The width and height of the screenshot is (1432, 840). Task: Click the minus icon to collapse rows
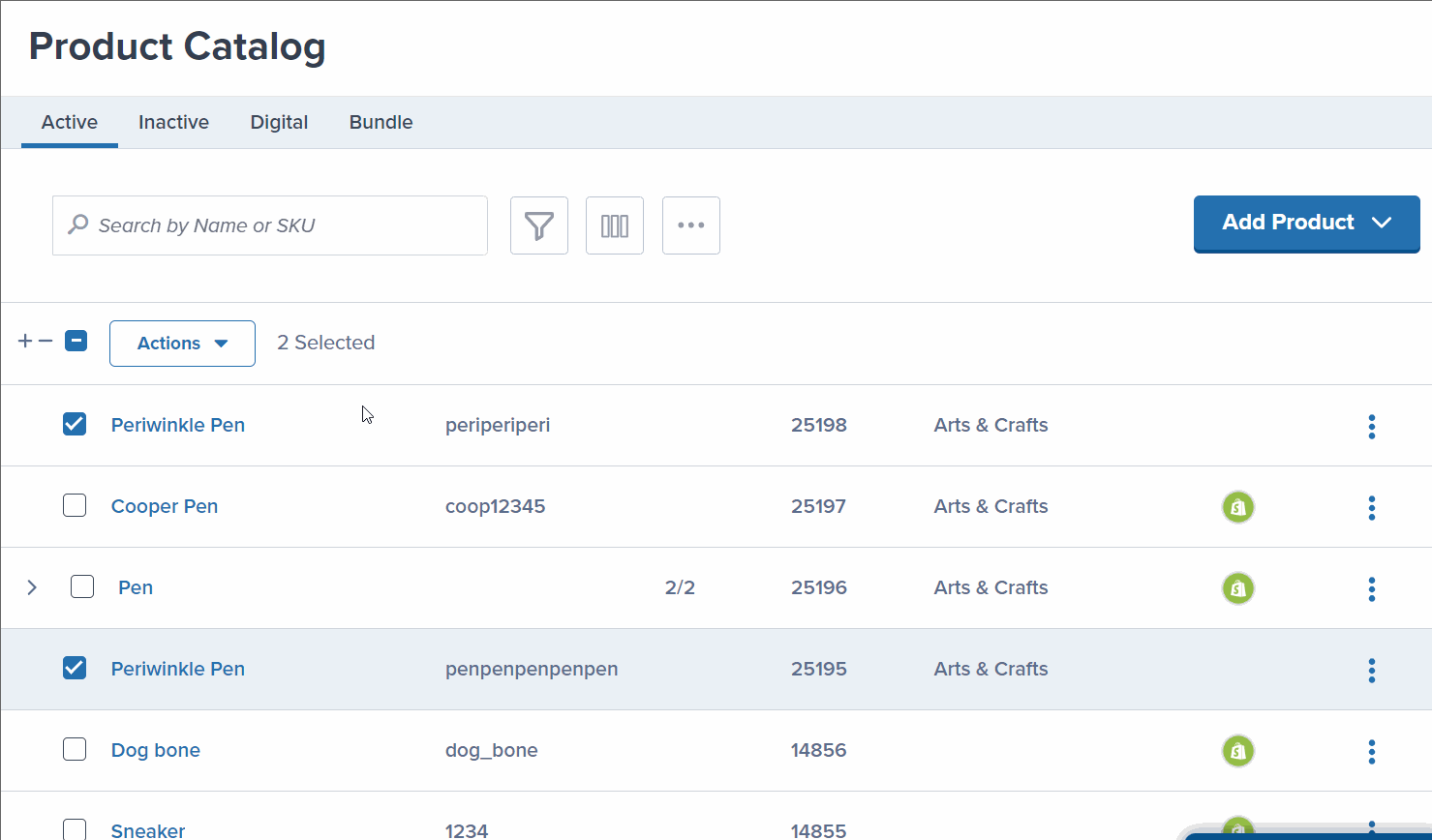pos(46,340)
